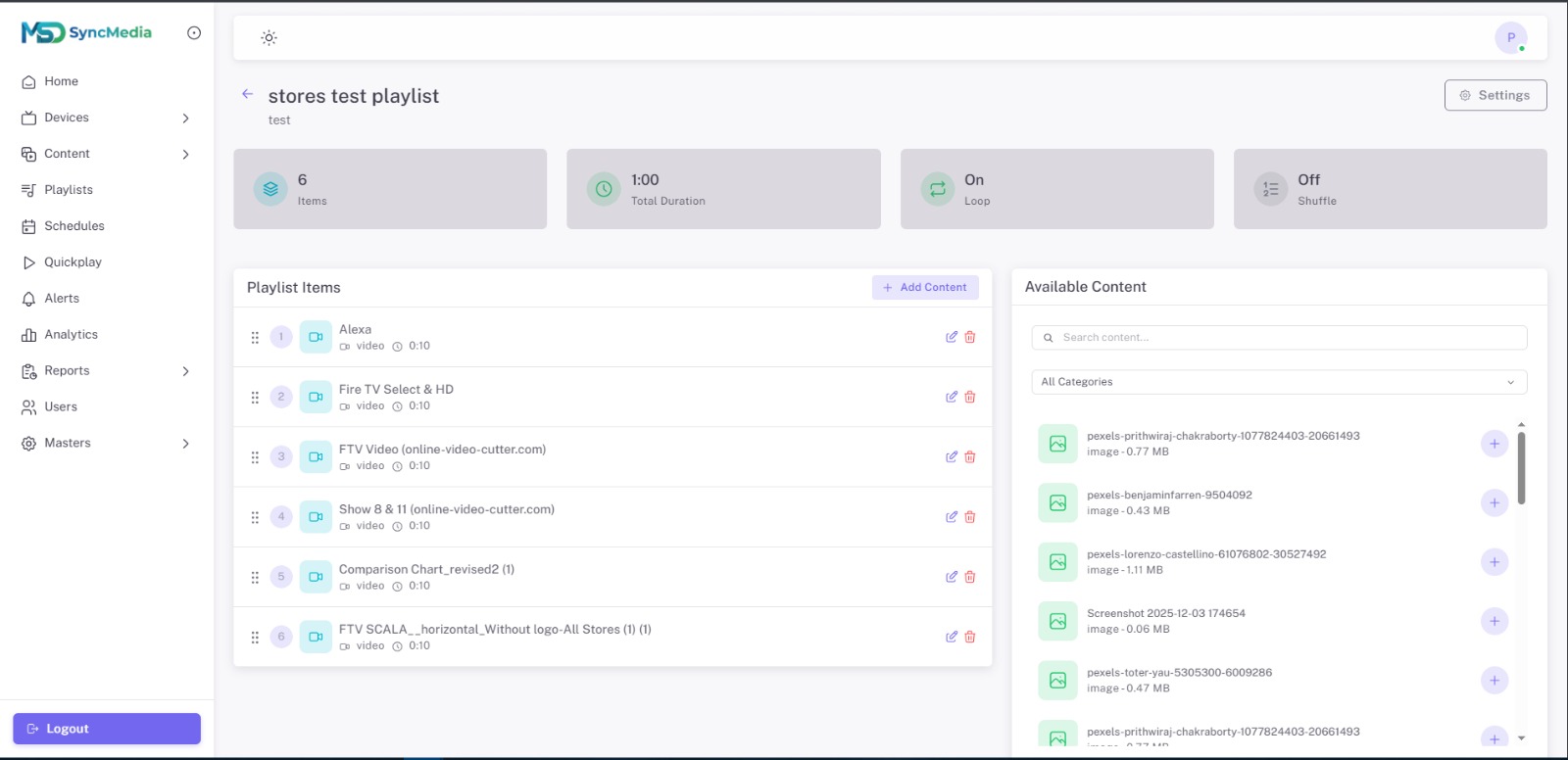
Task: Delete the Show 8 & 11 item
Action: [970, 517]
